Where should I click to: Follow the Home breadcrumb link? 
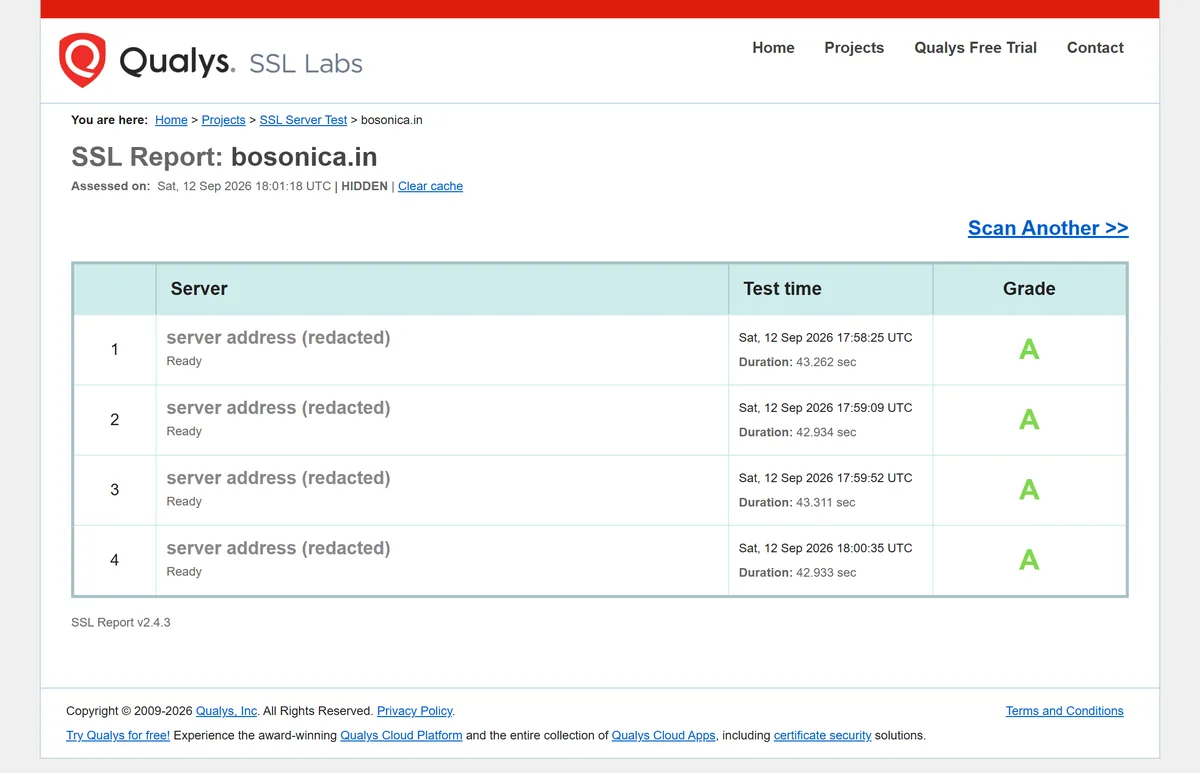(171, 120)
